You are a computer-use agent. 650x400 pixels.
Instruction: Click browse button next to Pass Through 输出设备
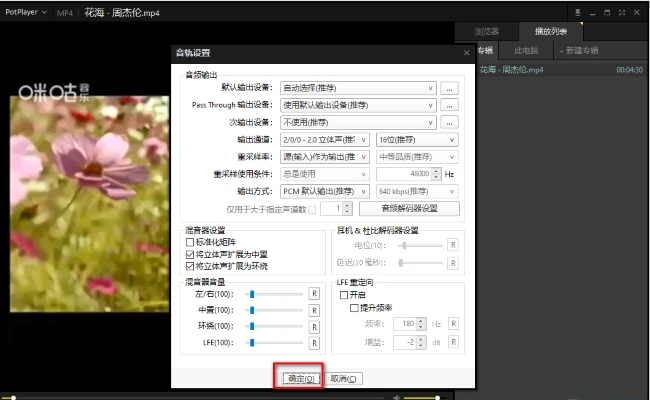click(x=449, y=105)
